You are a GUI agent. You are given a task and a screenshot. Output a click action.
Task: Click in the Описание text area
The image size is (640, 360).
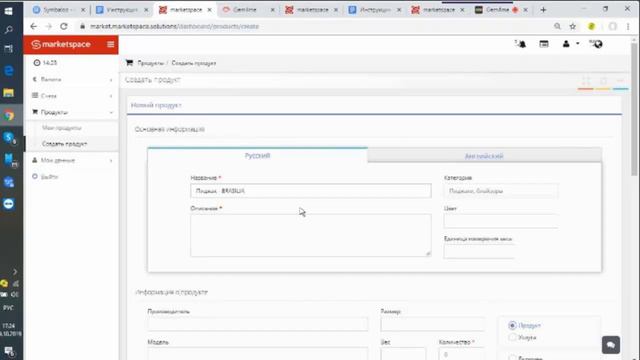click(x=311, y=235)
